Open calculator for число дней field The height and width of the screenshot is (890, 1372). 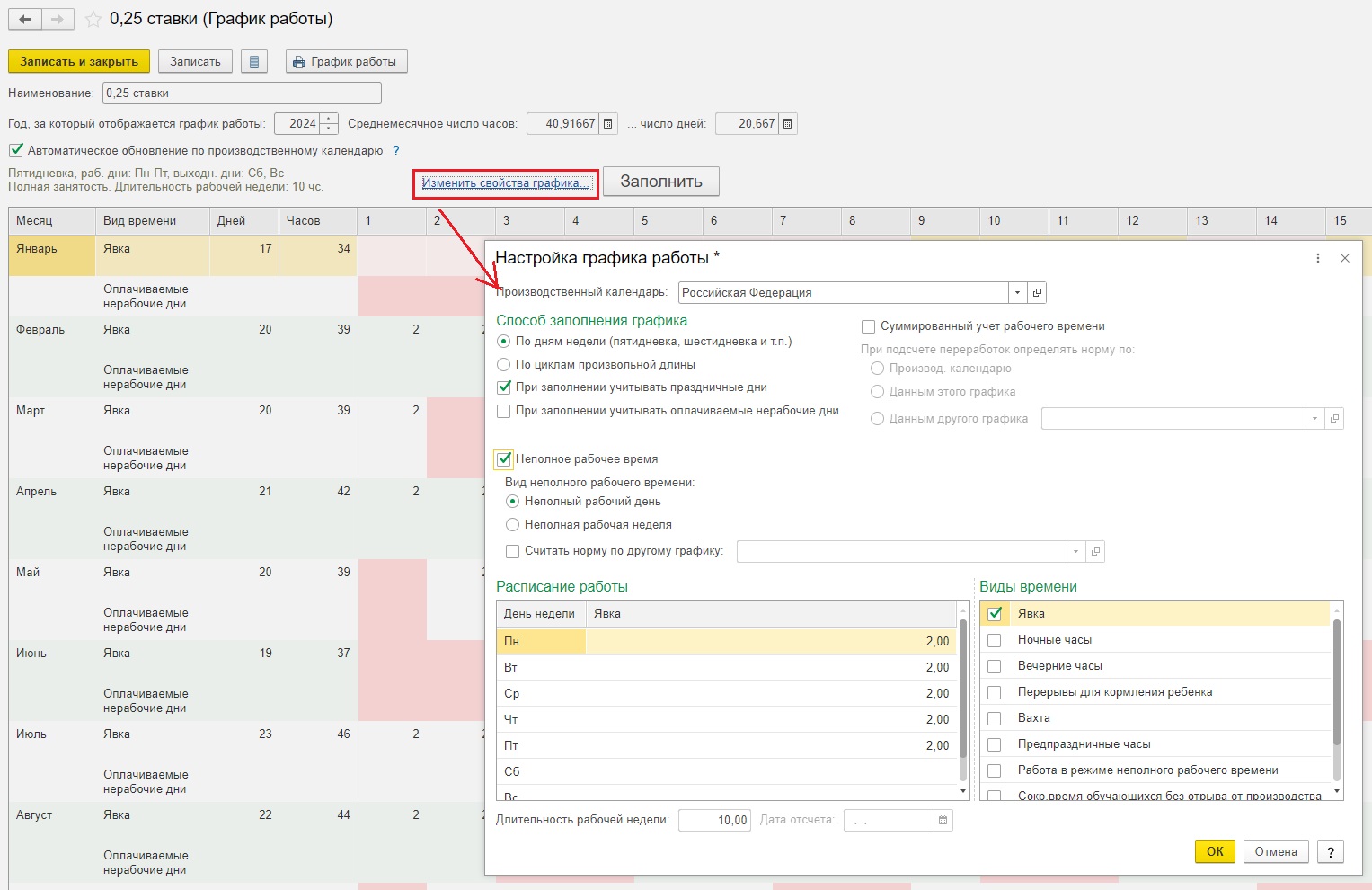(788, 124)
